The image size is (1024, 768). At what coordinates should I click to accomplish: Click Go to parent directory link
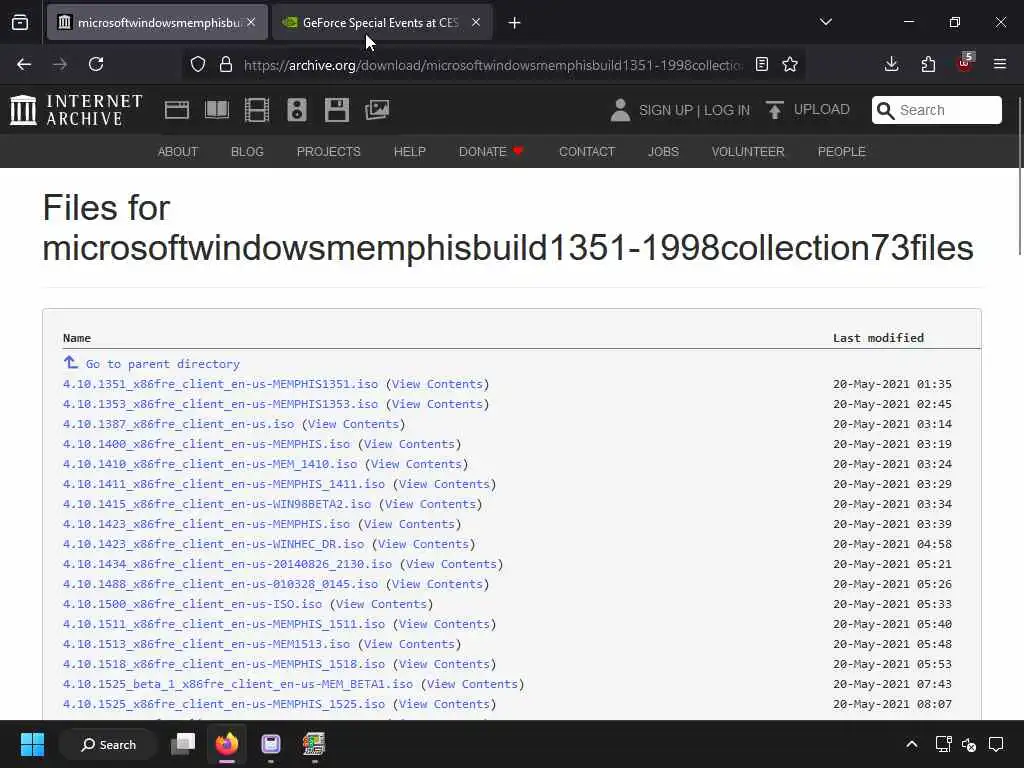[x=163, y=364]
